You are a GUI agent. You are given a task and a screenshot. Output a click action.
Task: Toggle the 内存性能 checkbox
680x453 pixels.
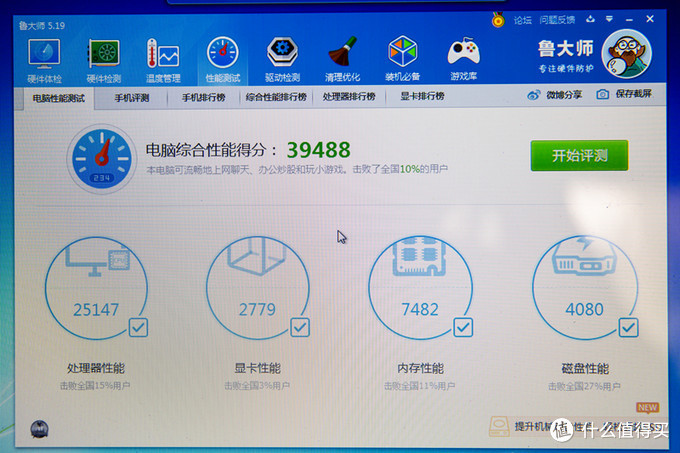point(463,327)
